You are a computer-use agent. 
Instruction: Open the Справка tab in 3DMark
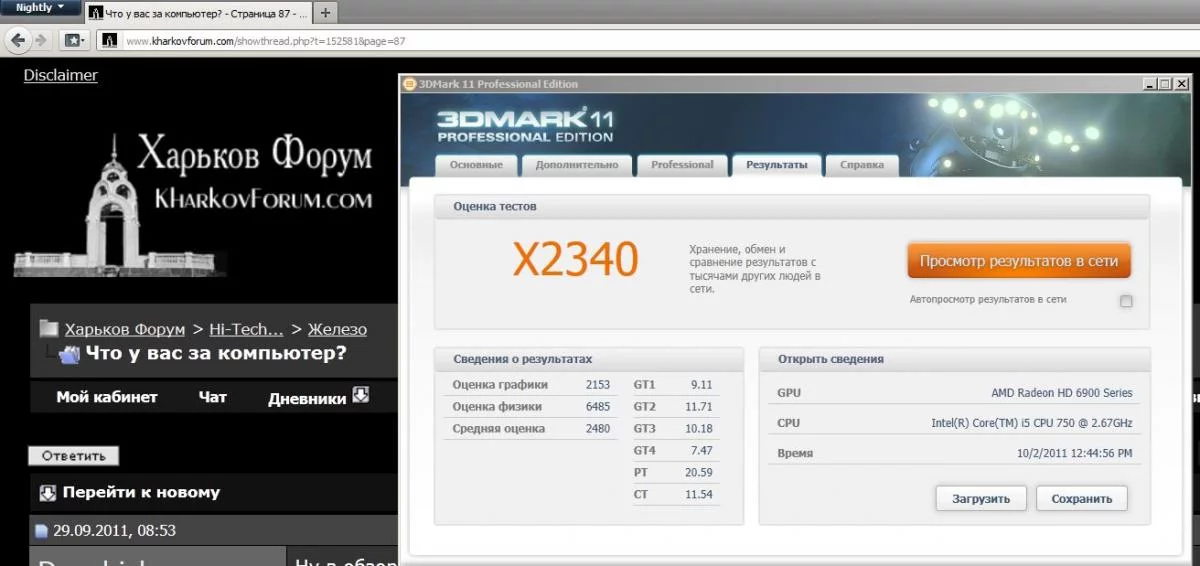pos(861,165)
